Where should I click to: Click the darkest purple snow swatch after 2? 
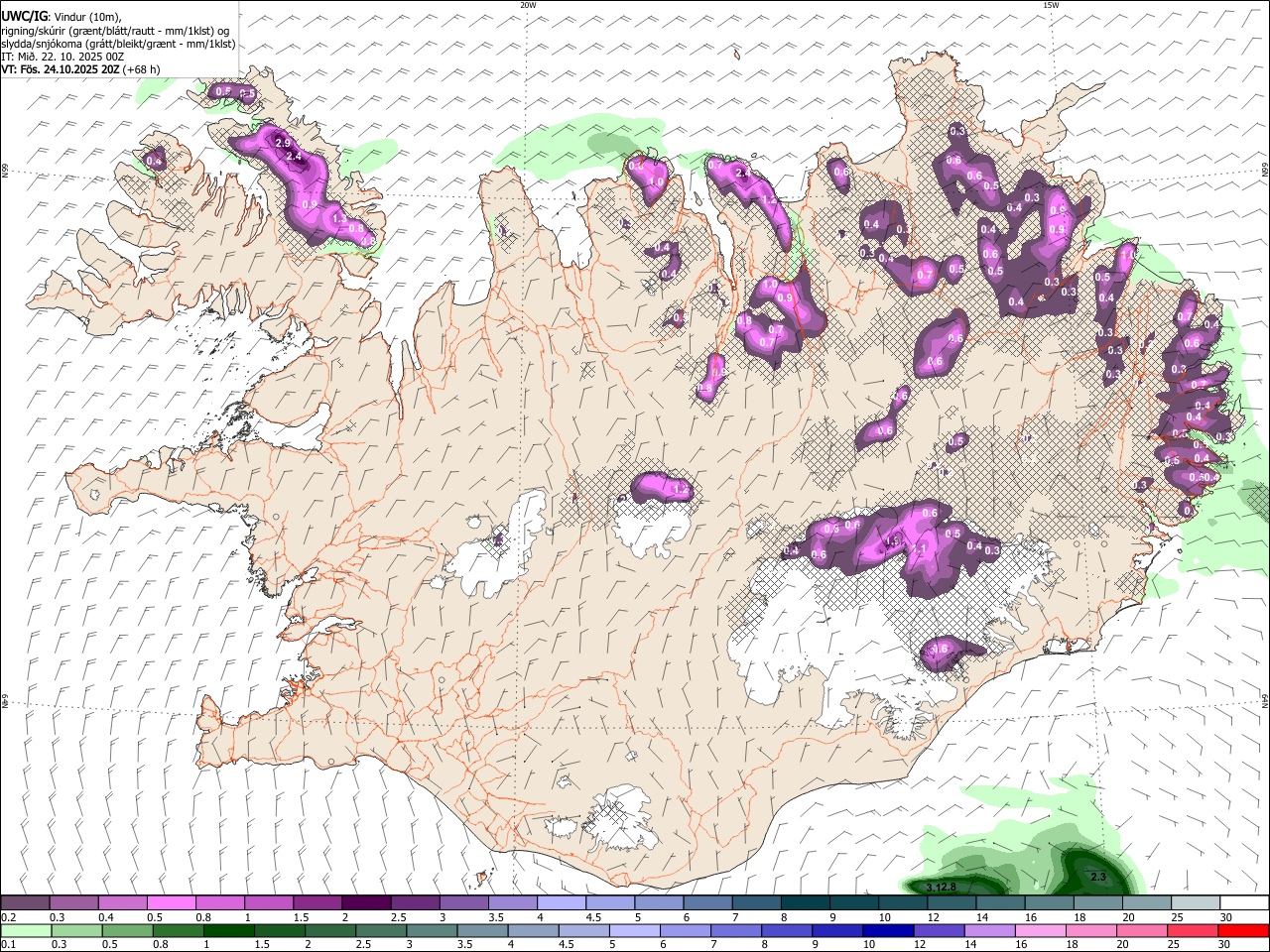point(366,903)
